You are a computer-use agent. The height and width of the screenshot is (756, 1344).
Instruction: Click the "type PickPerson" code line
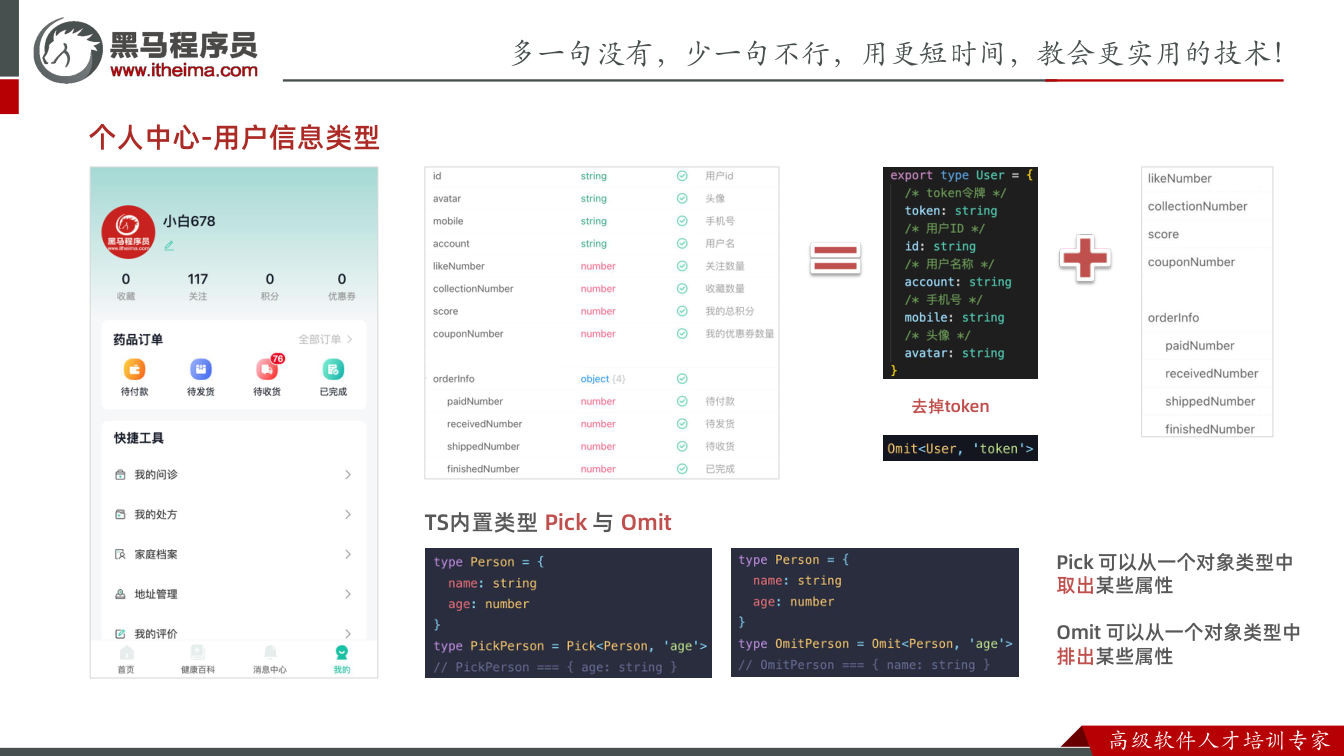point(570,646)
